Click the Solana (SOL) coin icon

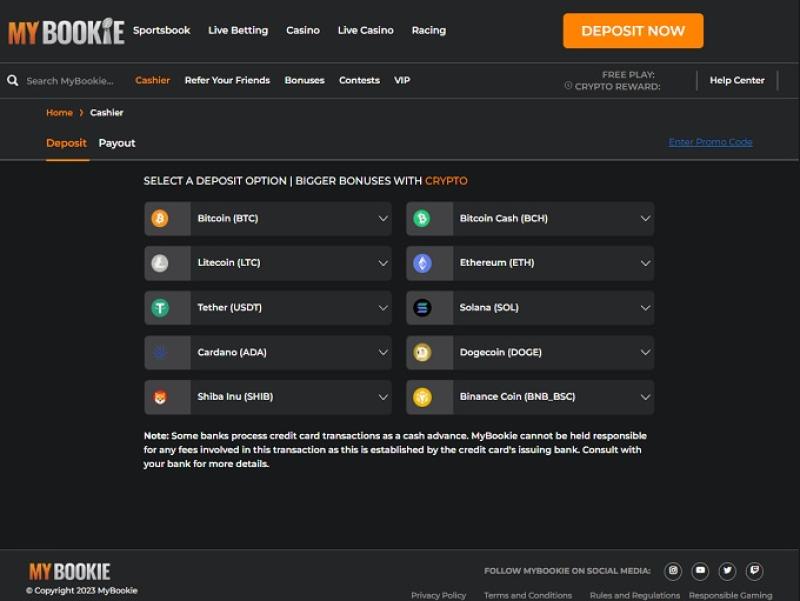click(422, 308)
